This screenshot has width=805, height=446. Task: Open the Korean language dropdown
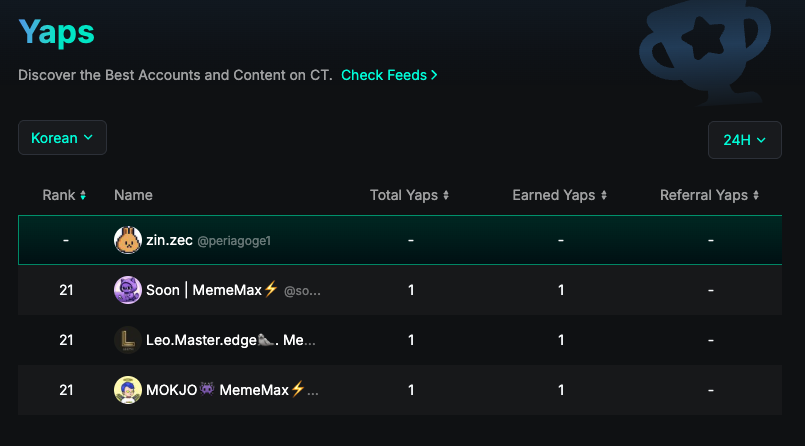pos(62,138)
